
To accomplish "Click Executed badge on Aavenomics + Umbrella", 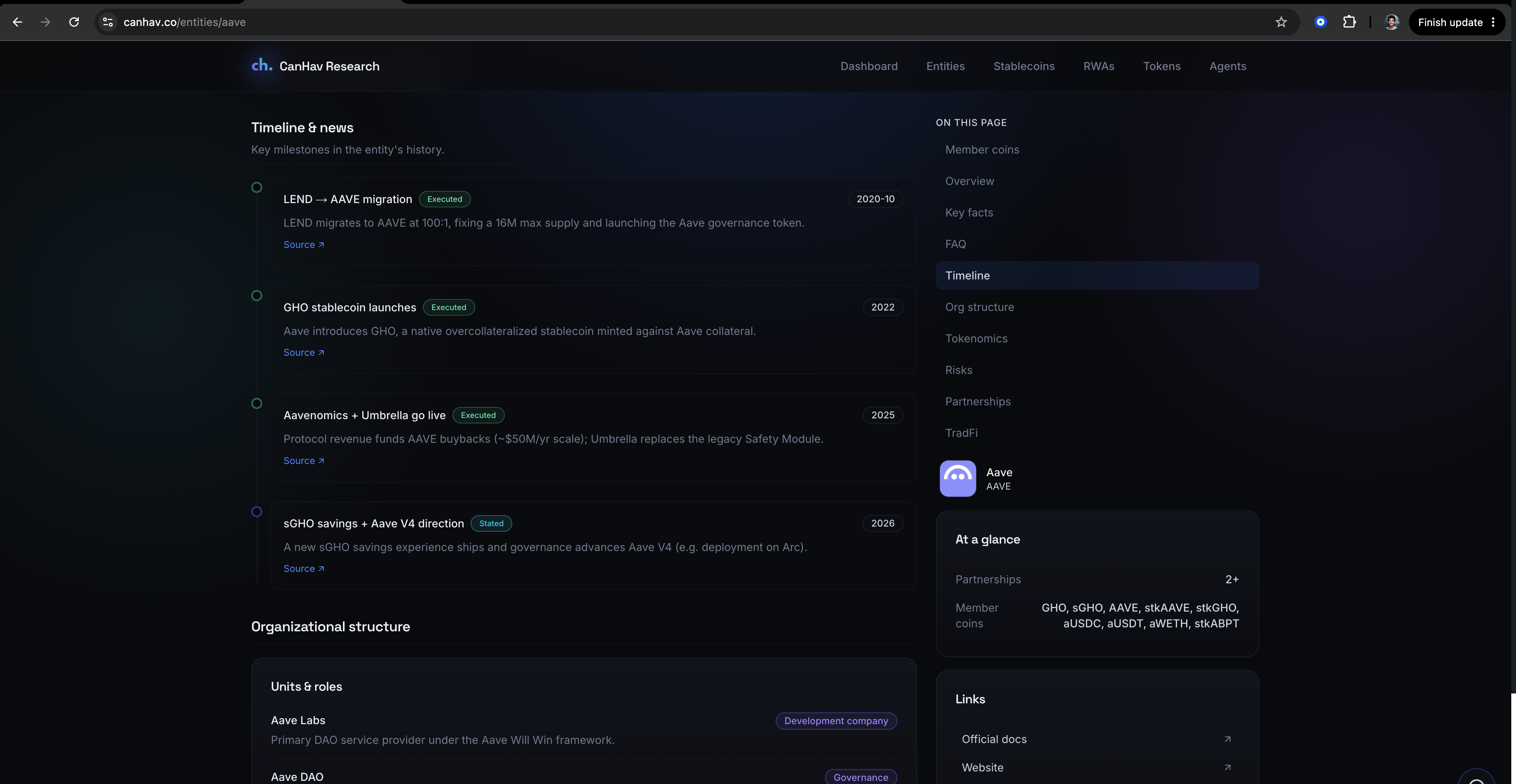I will (x=478, y=415).
